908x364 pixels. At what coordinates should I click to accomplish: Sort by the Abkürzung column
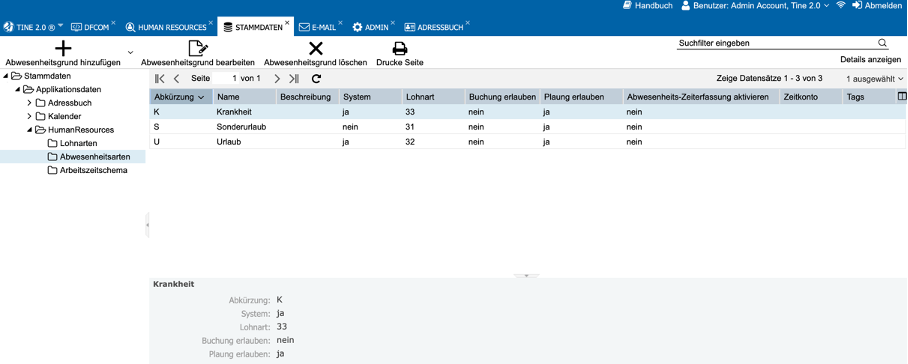pos(181,97)
